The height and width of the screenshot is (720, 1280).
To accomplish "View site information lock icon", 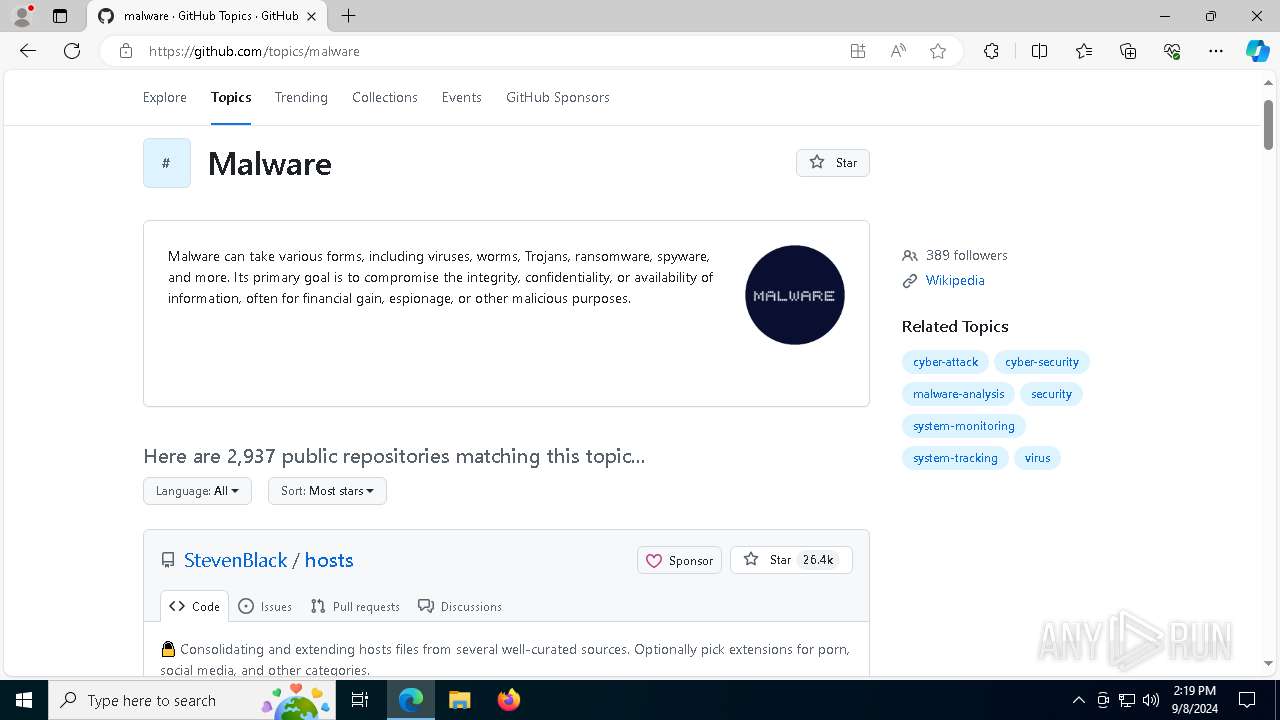I will pos(126,51).
